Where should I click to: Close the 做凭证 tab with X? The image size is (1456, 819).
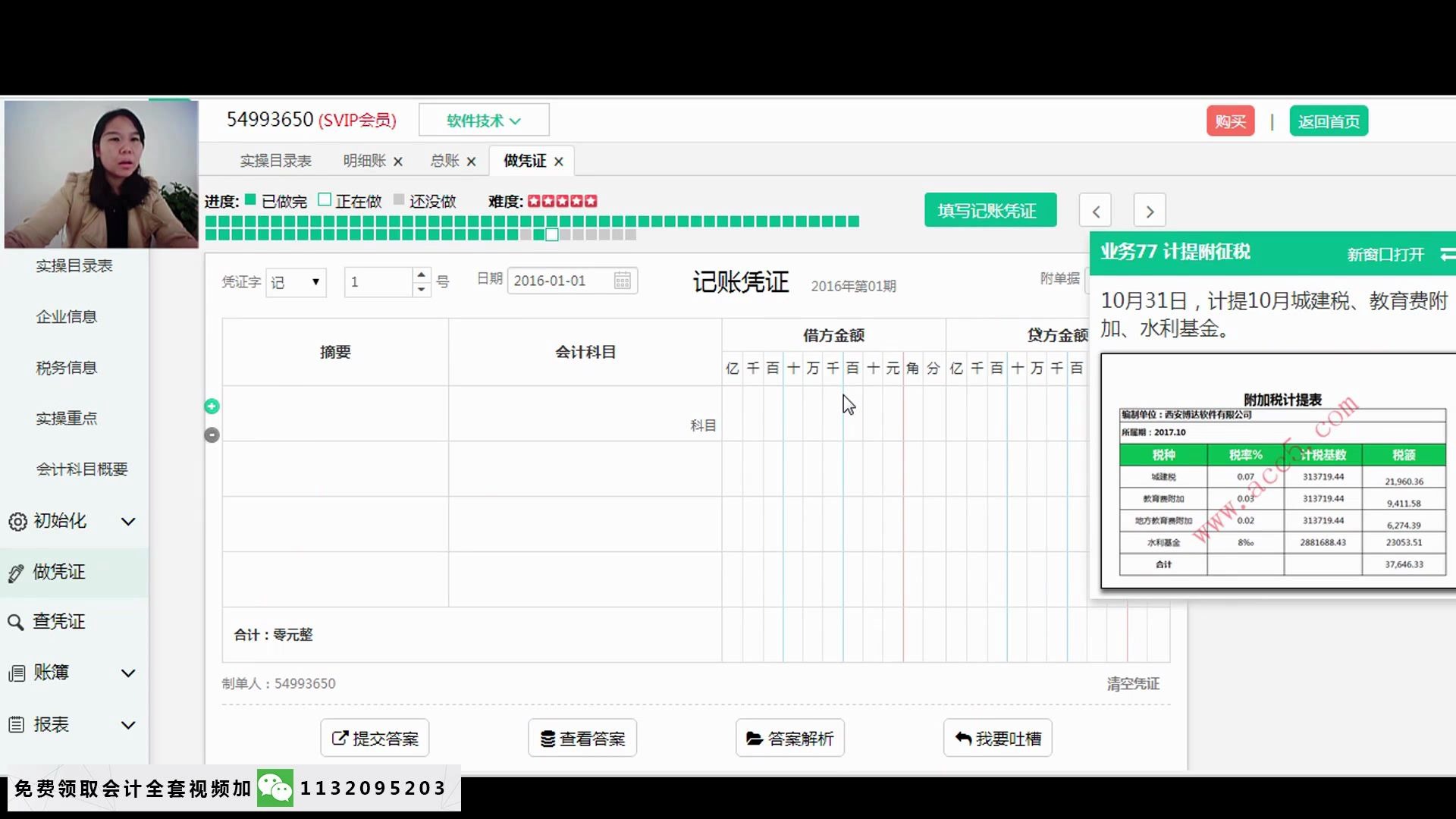click(559, 162)
